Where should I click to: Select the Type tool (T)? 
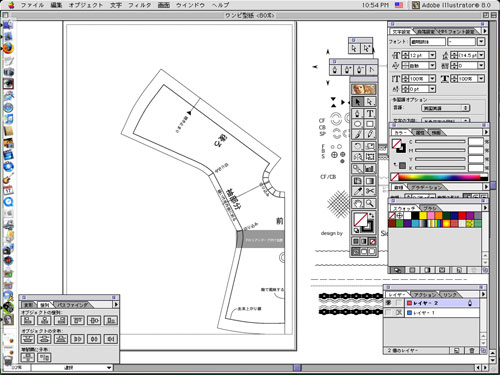(x=370, y=113)
